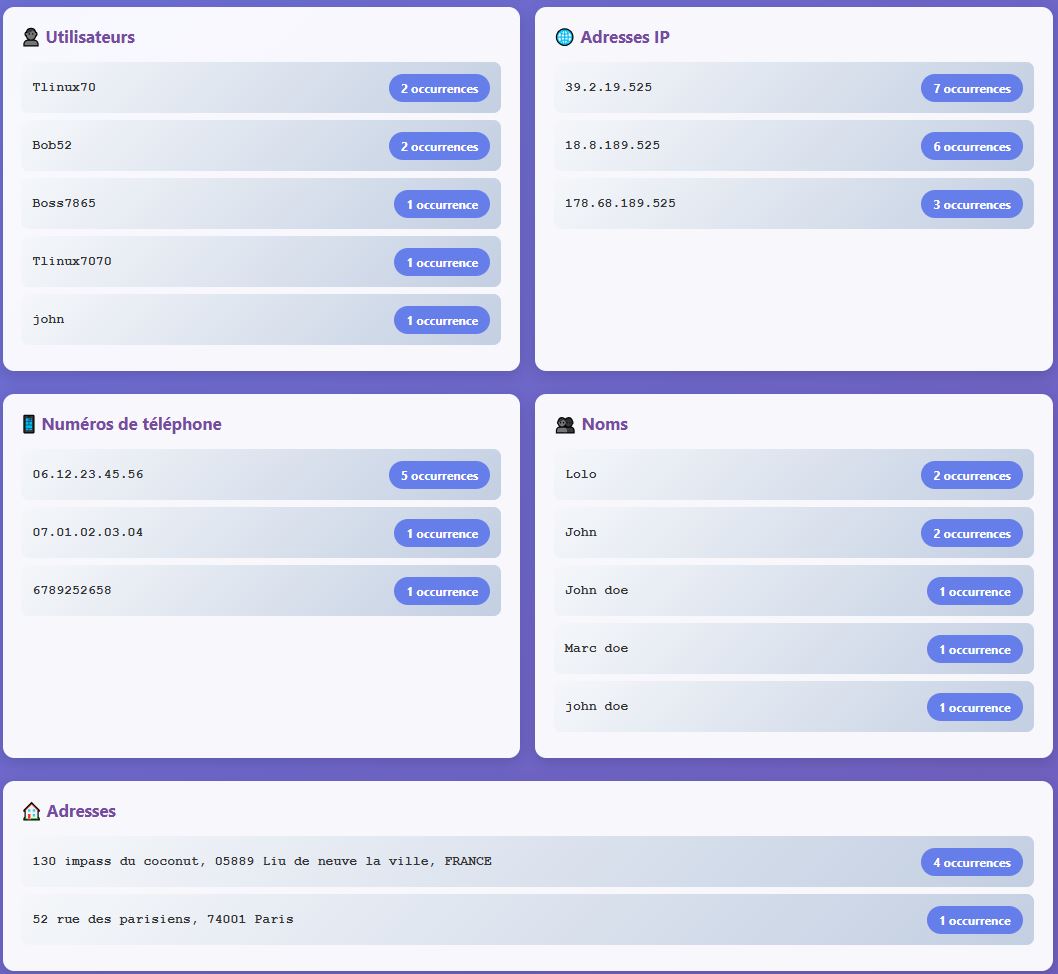
Task: Click the house icon beside Adresses
Action: click(31, 812)
